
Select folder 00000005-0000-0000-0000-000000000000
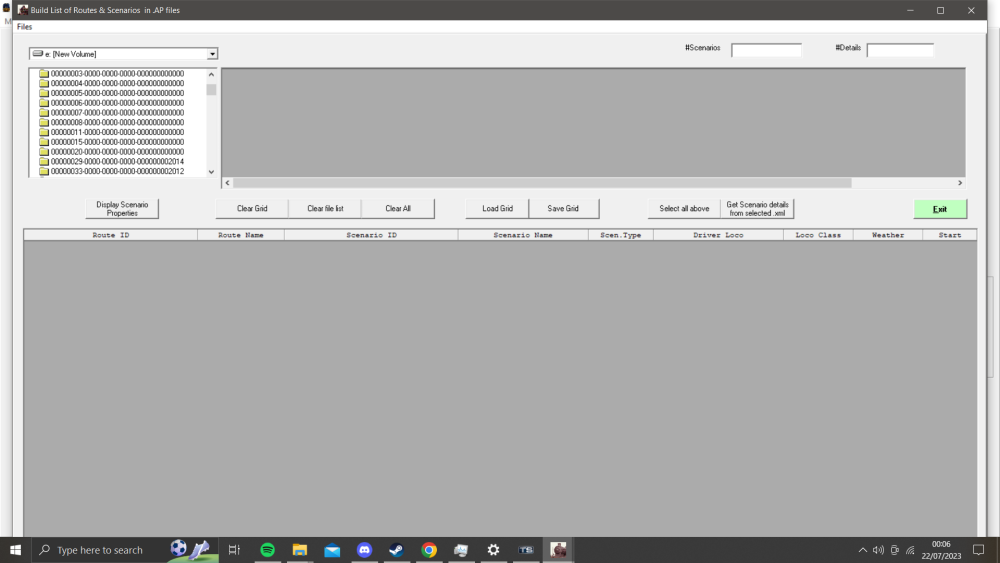[x=117, y=93]
